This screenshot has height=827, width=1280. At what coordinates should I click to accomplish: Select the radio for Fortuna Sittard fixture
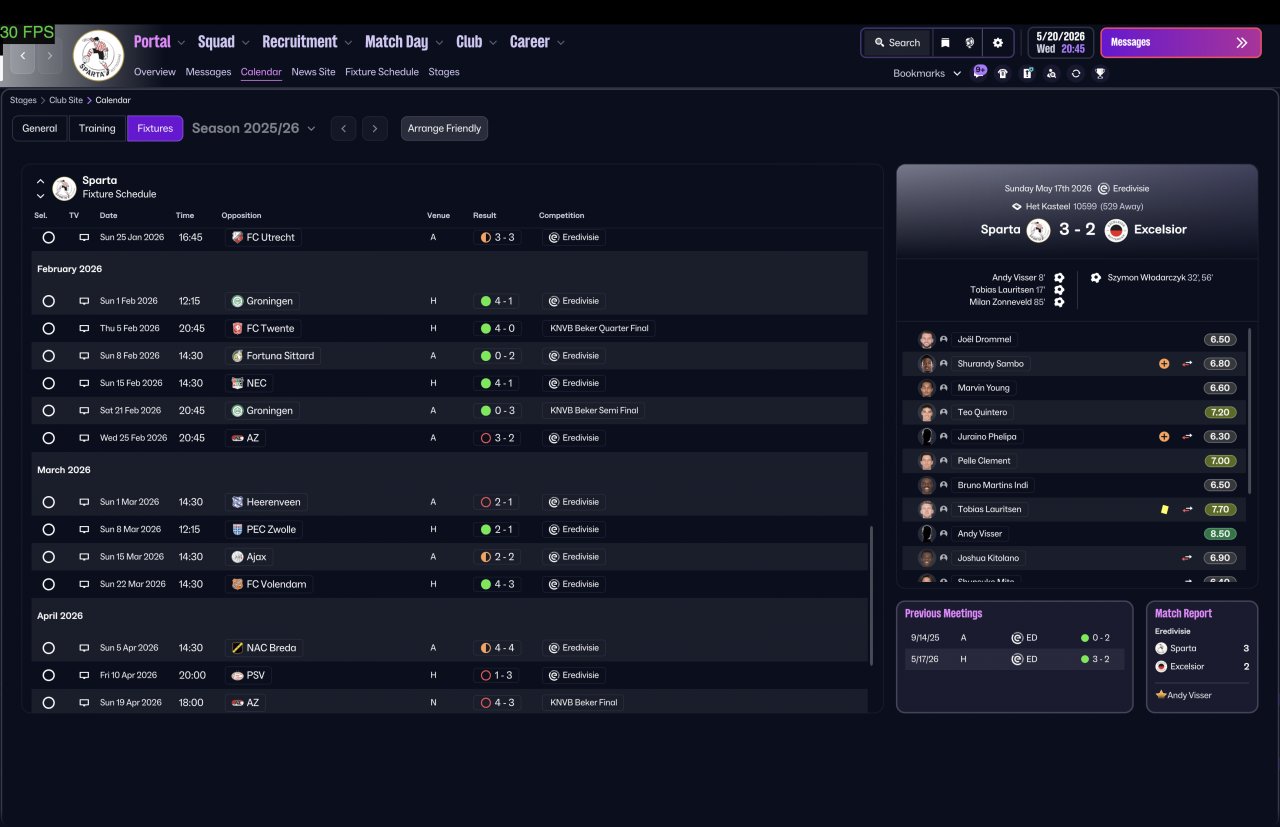pyautogui.click(x=48, y=356)
